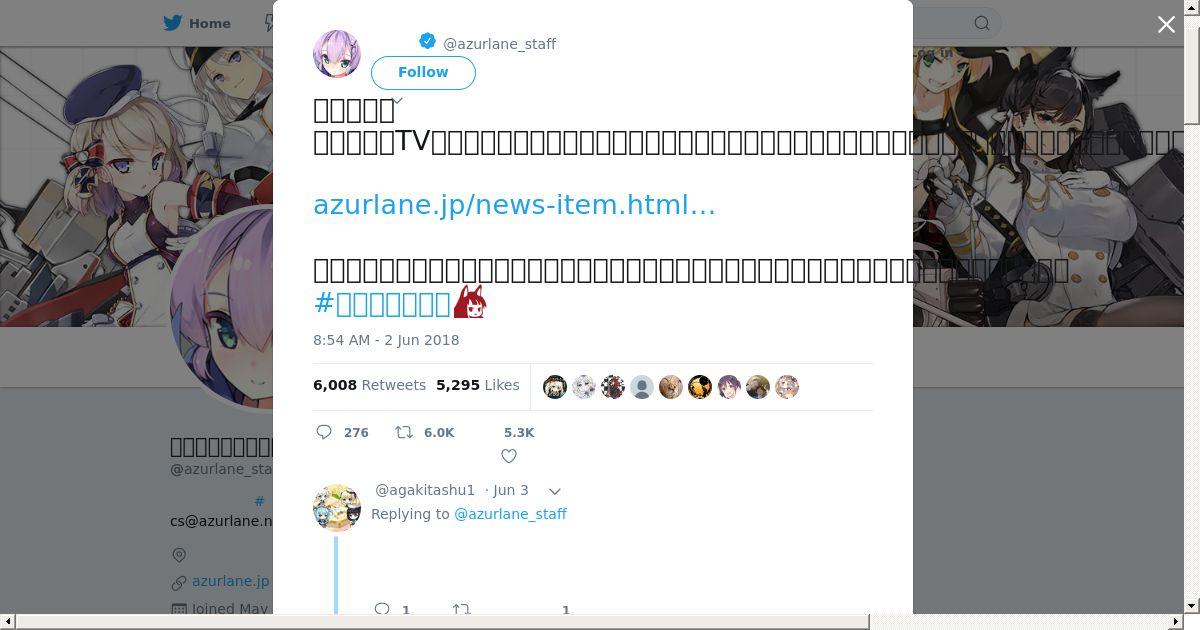This screenshot has height=630, width=1200.
Task: Click the reply speech bubble icon showing 276
Action: 324,432
